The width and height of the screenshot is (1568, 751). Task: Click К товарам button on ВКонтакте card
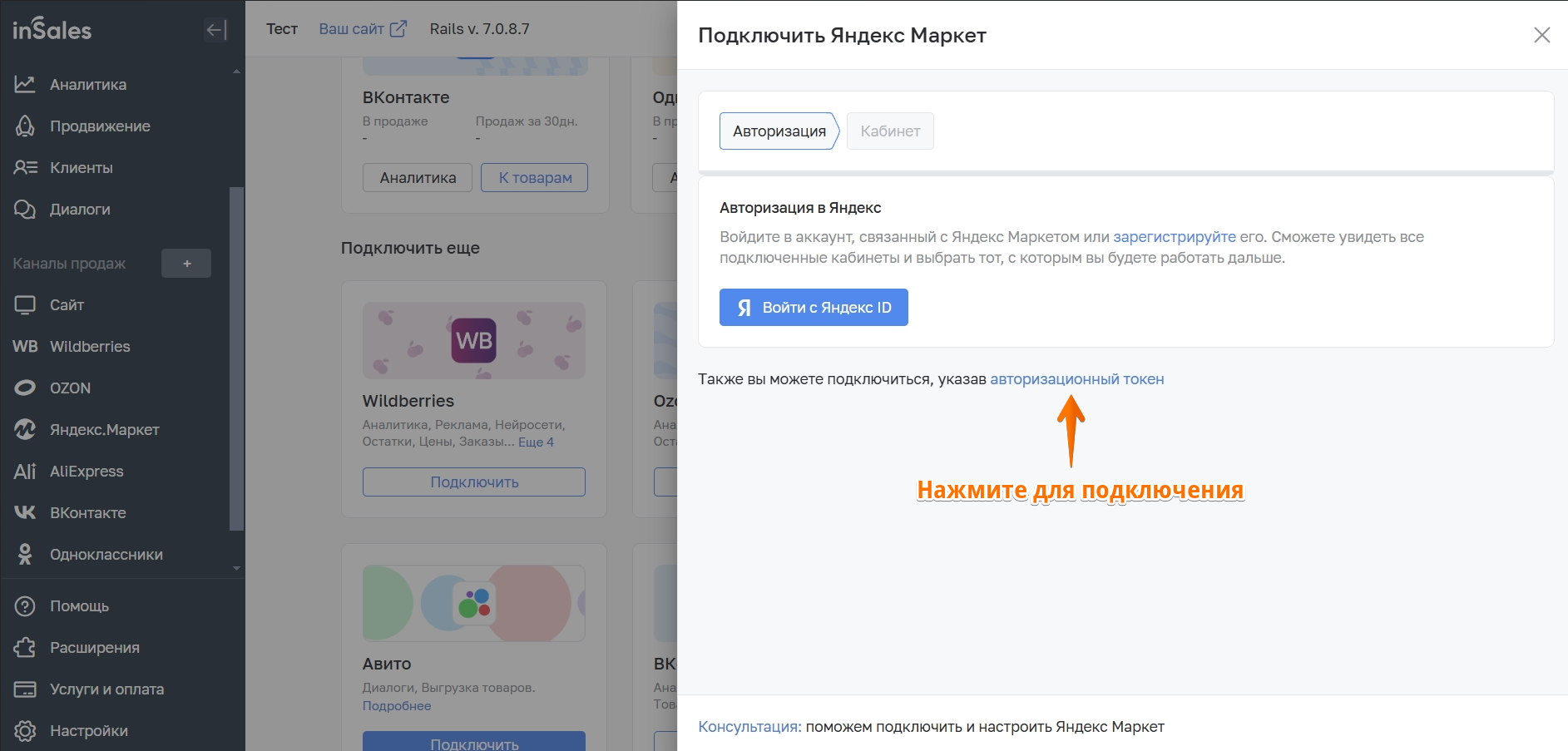tap(535, 178)
